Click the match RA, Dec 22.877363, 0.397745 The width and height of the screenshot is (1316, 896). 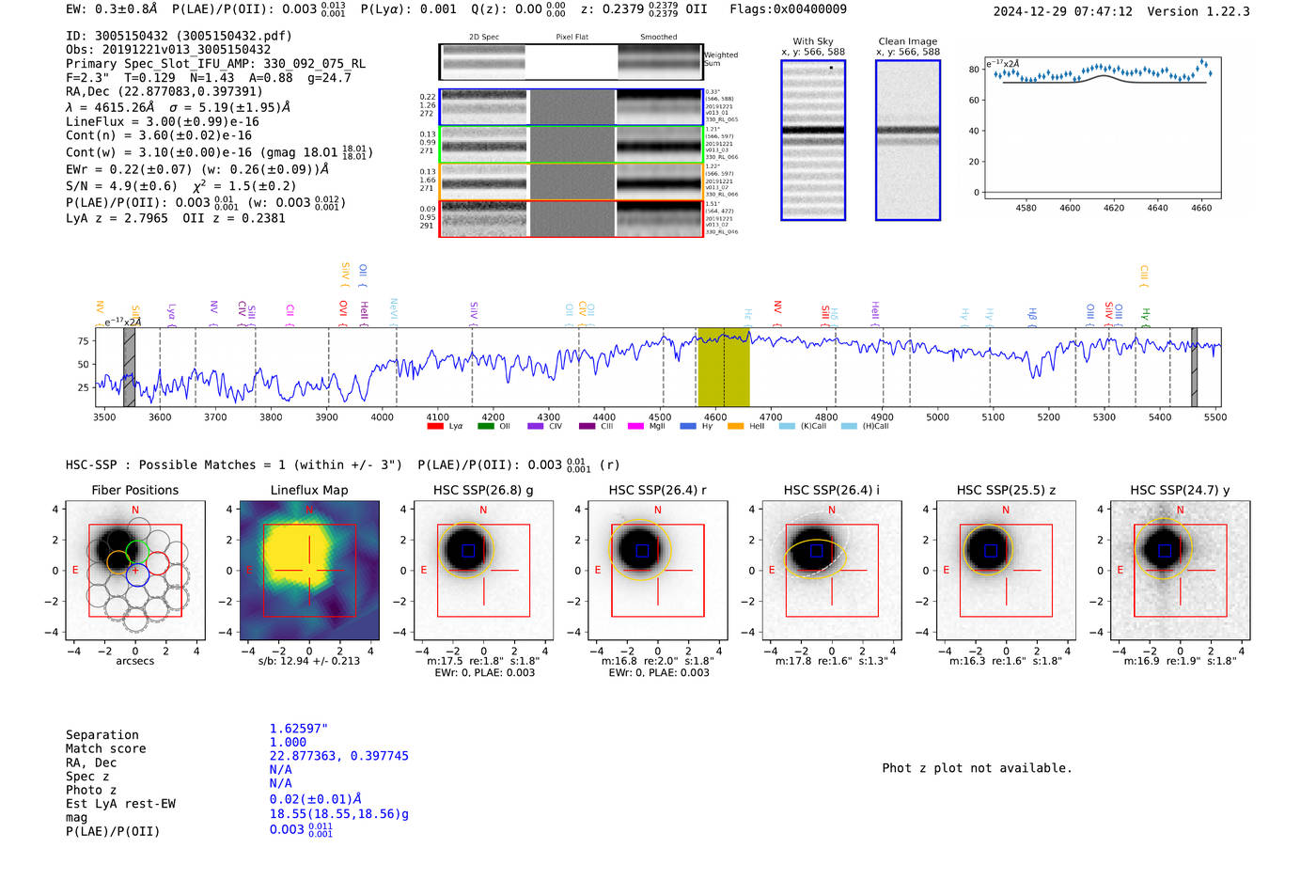(x=339, y=756)
